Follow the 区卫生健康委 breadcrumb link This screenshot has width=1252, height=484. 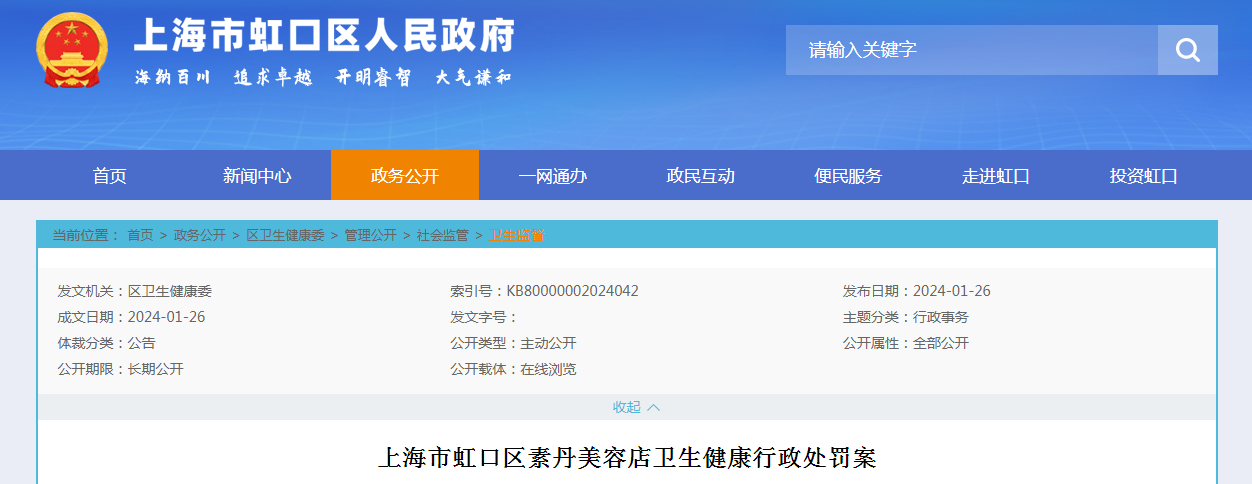tap(285, 235)
